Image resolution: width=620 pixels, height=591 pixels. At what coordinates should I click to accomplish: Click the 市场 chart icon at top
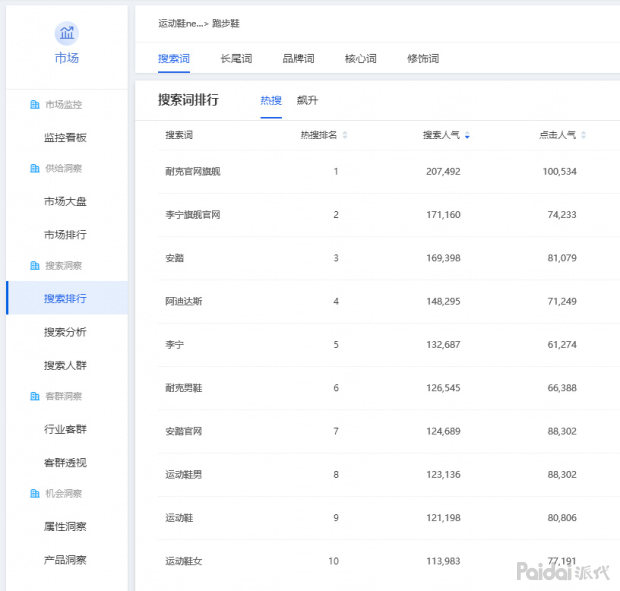pos(66,33)
